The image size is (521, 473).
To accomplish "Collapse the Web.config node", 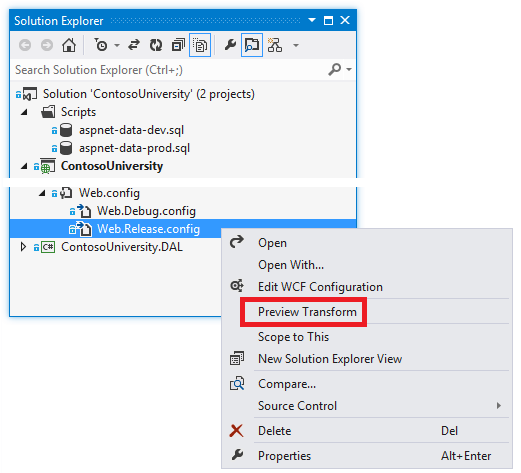I will pos(42,193).
